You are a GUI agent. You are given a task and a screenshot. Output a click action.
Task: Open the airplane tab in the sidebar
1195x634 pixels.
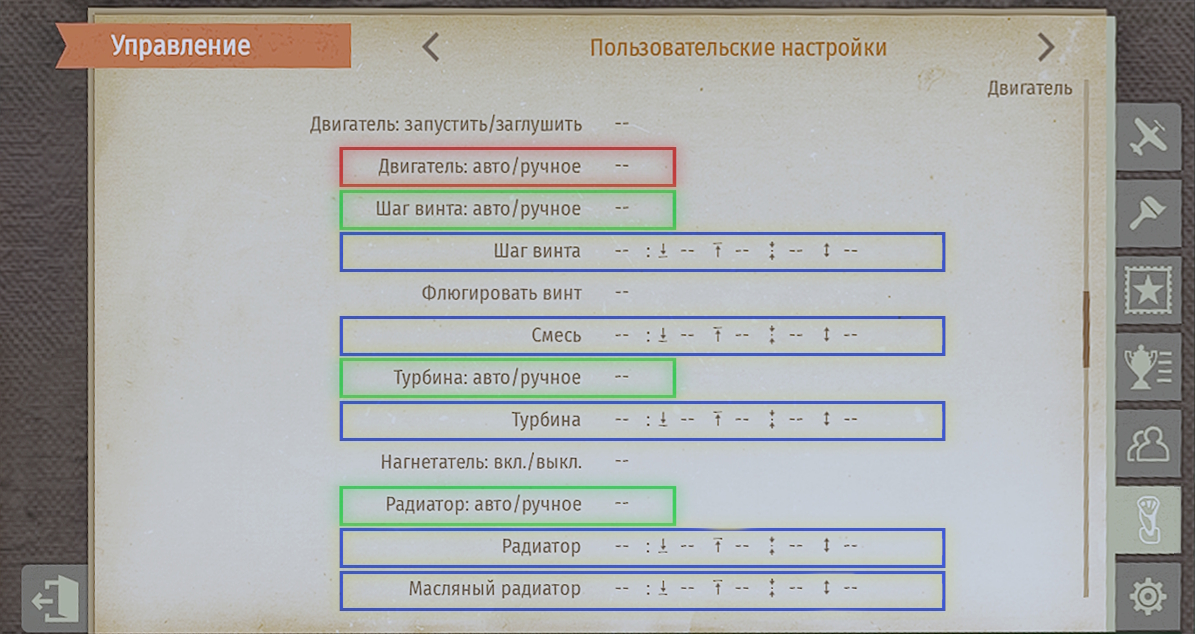coord(1148,139)
